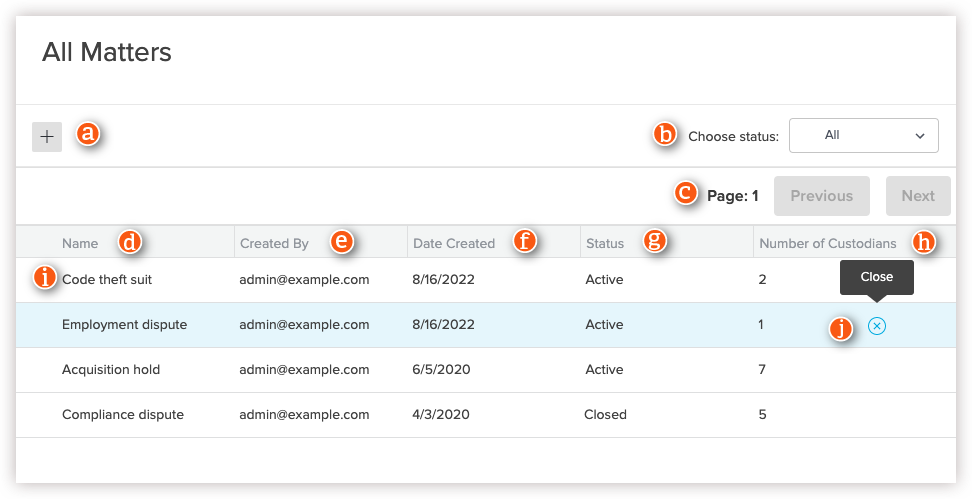Sort by the Date Created column header
The height and width of the screenshot is (499, 972).
point(454,243)
